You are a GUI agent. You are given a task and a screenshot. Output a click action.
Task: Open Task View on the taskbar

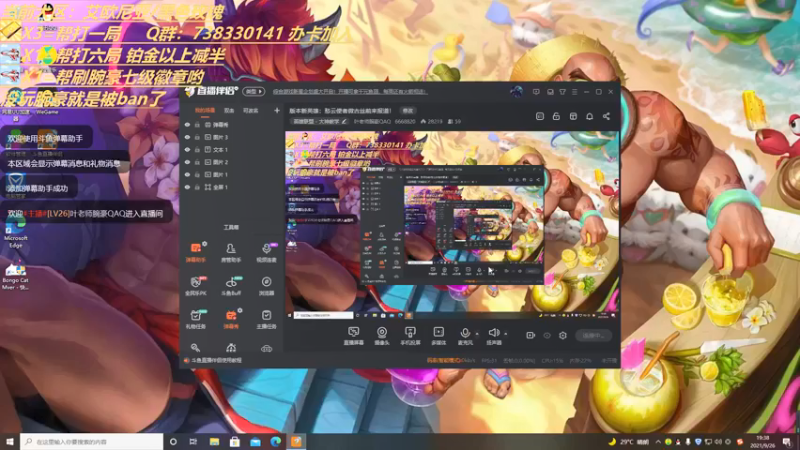coord(193,442)
